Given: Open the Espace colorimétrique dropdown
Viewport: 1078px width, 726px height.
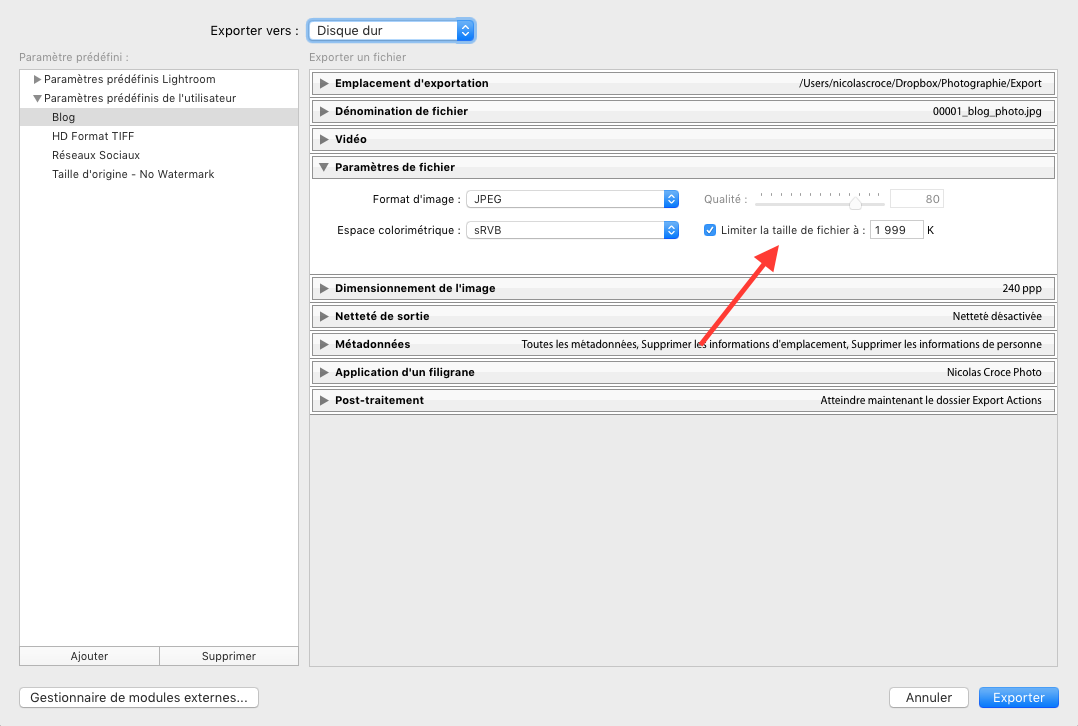Looking at the screenshot, I should pos(573,231).
